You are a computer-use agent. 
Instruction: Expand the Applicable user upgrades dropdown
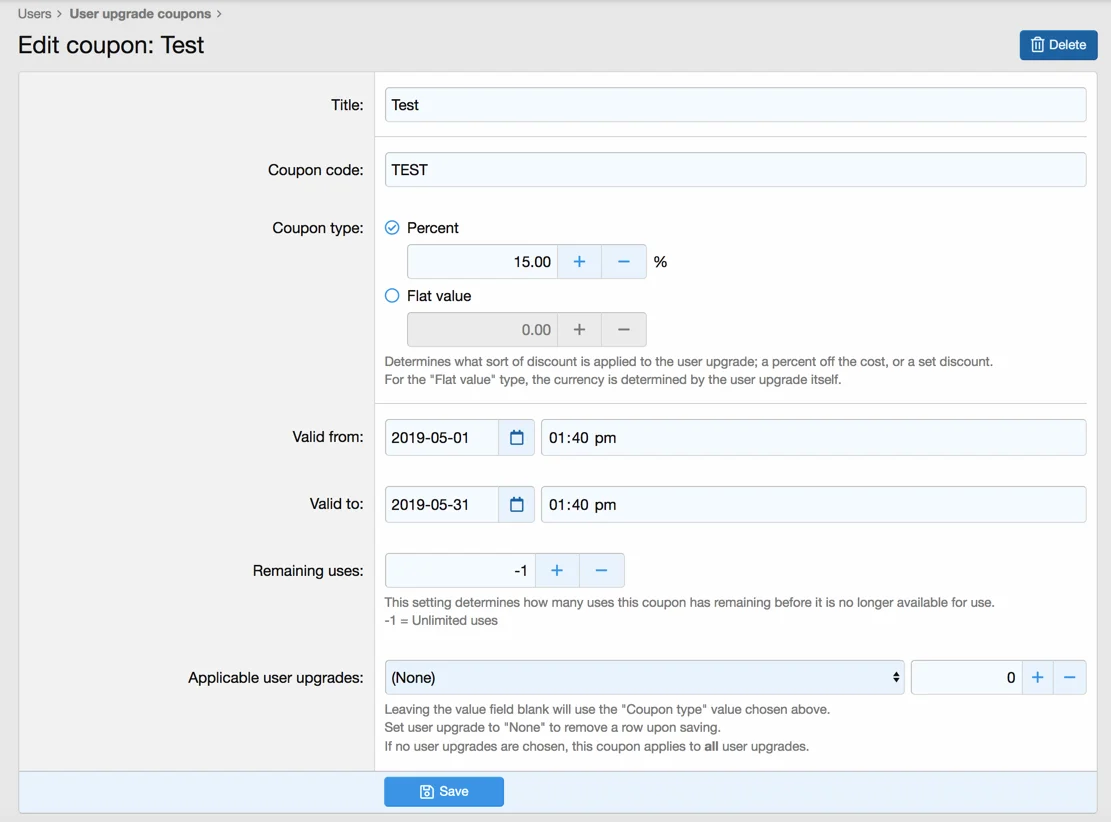click(644, 678)
